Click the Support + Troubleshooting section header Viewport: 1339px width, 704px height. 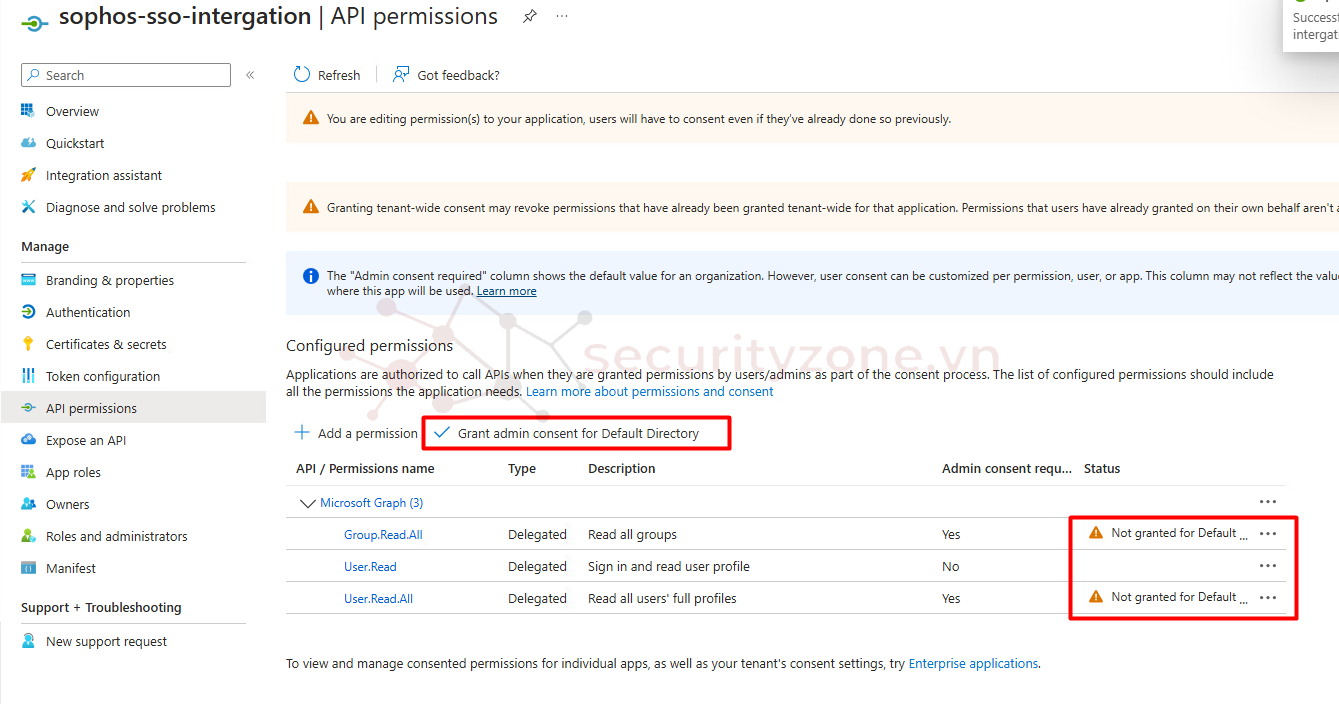point(101,608)
